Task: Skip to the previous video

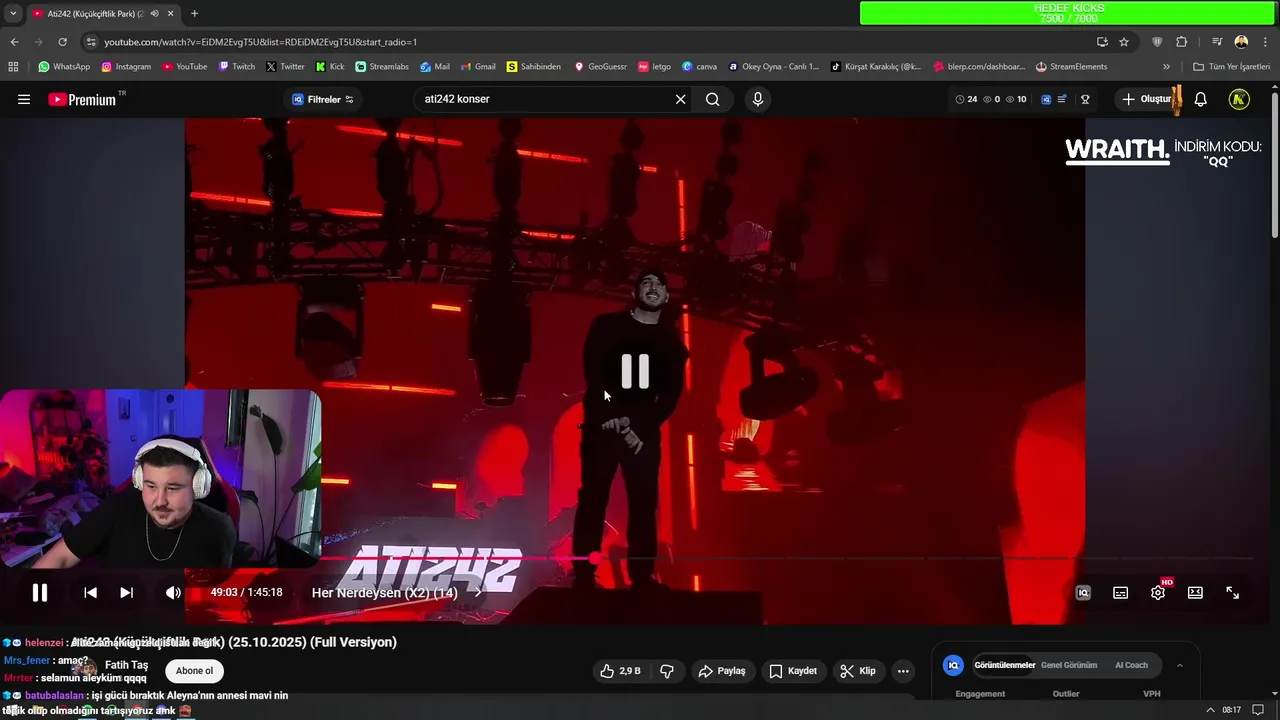Action: pyautogui.click(x=90, y=593)
